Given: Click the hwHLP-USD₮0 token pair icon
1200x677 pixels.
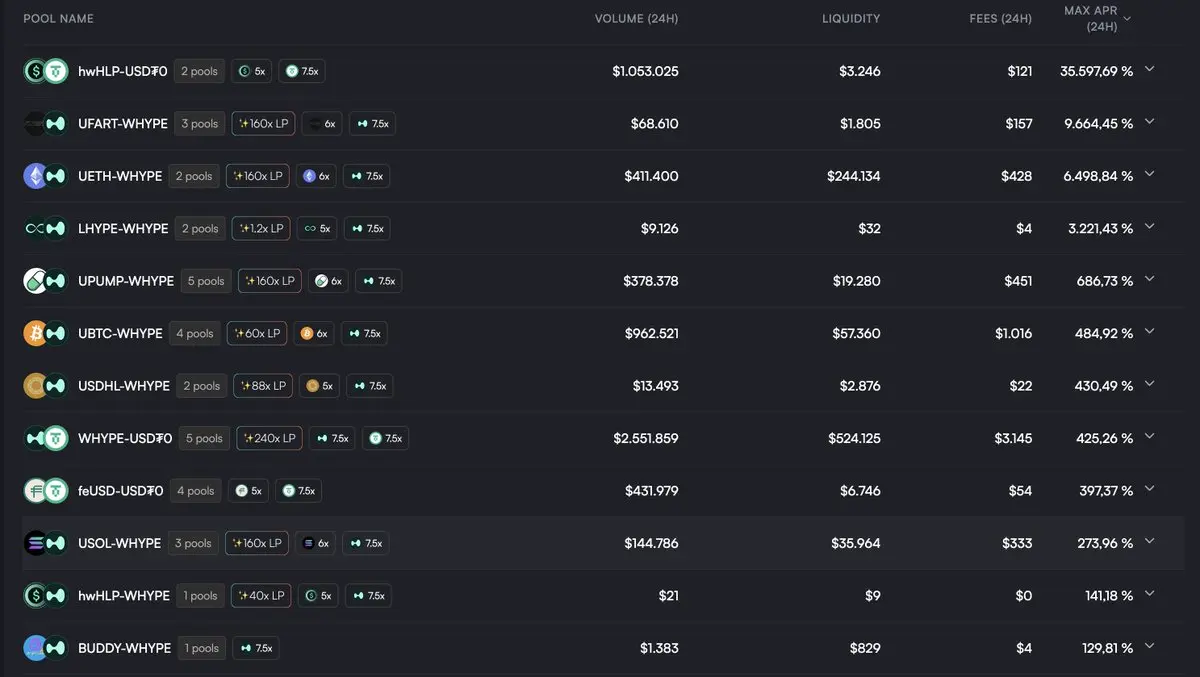Looking at the screenshot, I should (x=45, y=71).
